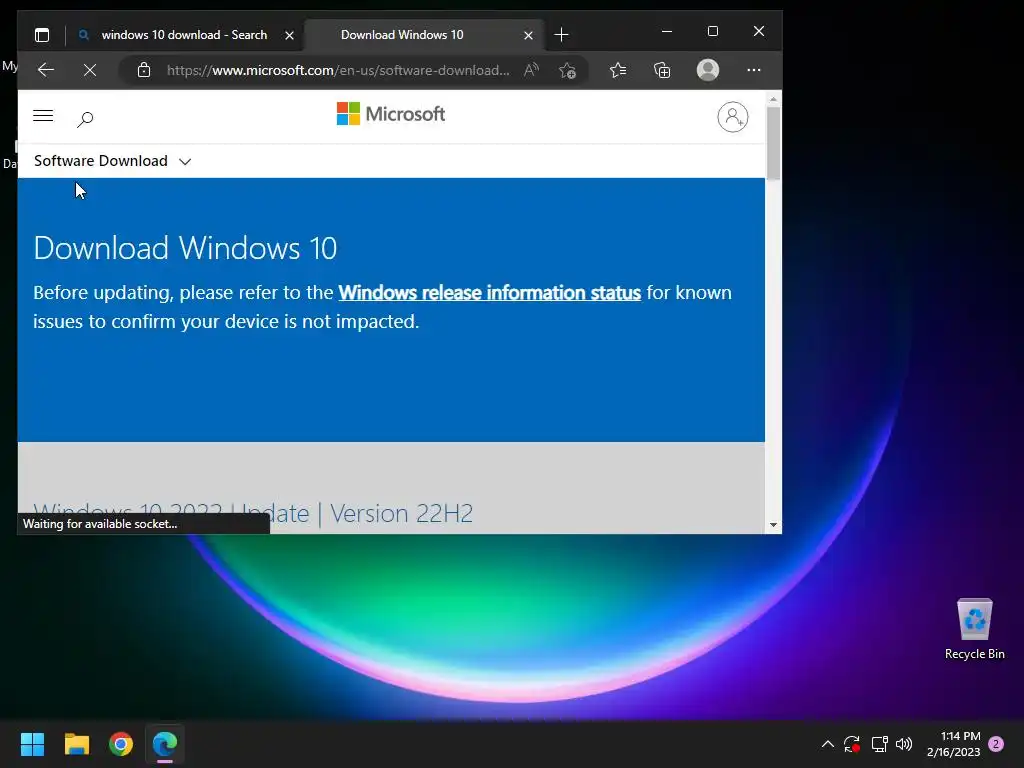Click the 'Download Windows 10' page heading

tap(185, 248)
